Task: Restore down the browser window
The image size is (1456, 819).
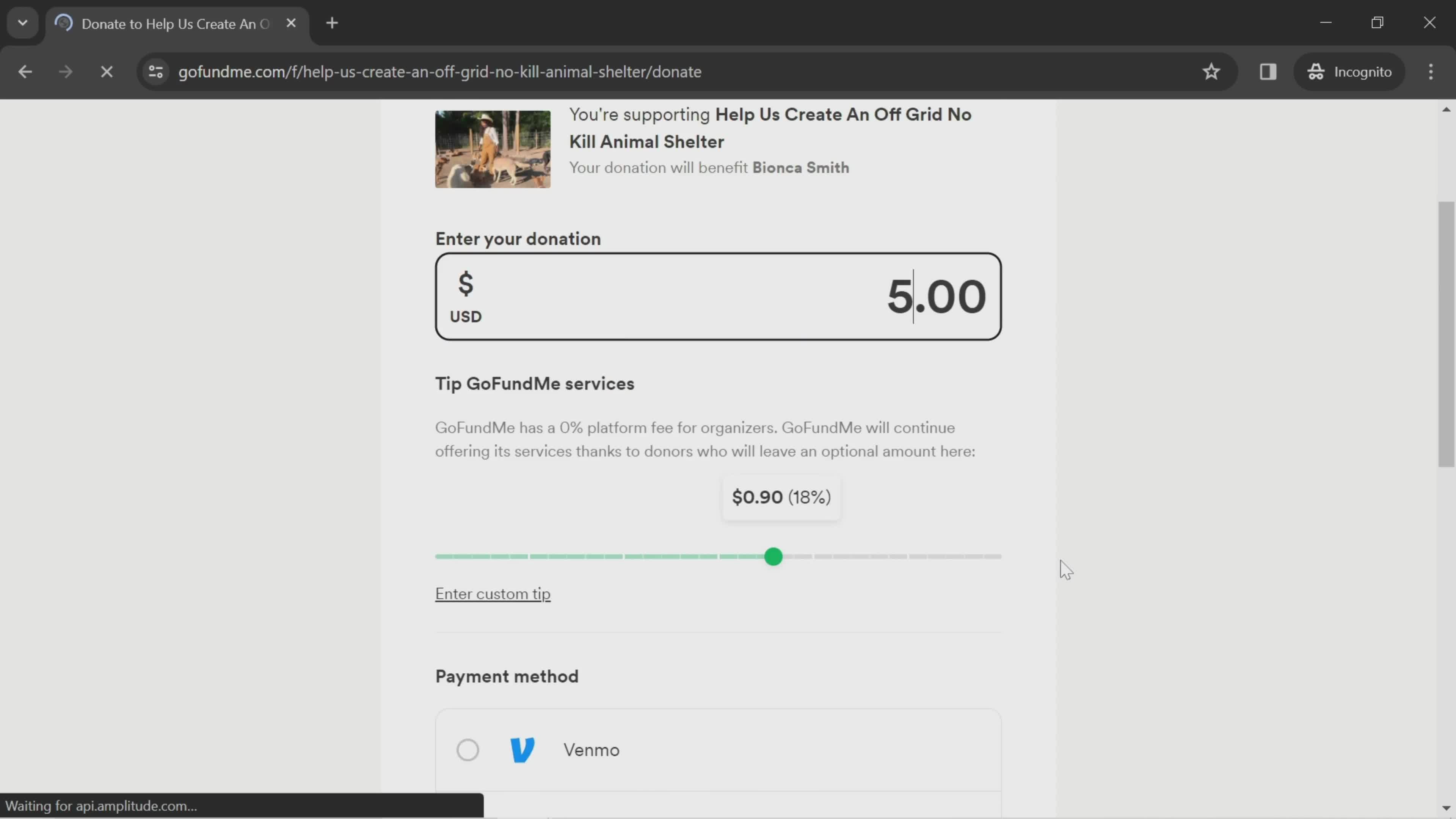Action: (1378, 23)
